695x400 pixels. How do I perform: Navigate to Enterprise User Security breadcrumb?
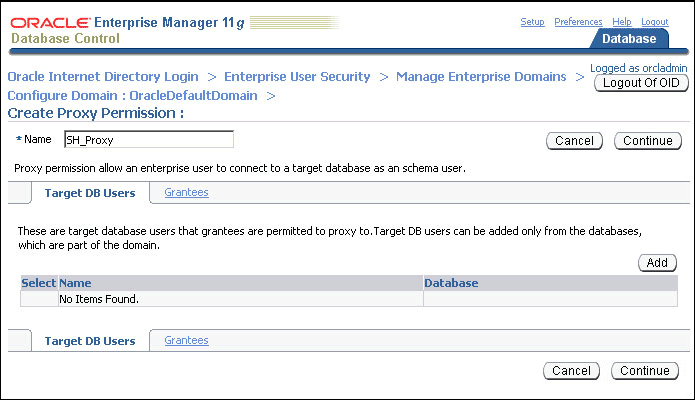coord(297,76)
